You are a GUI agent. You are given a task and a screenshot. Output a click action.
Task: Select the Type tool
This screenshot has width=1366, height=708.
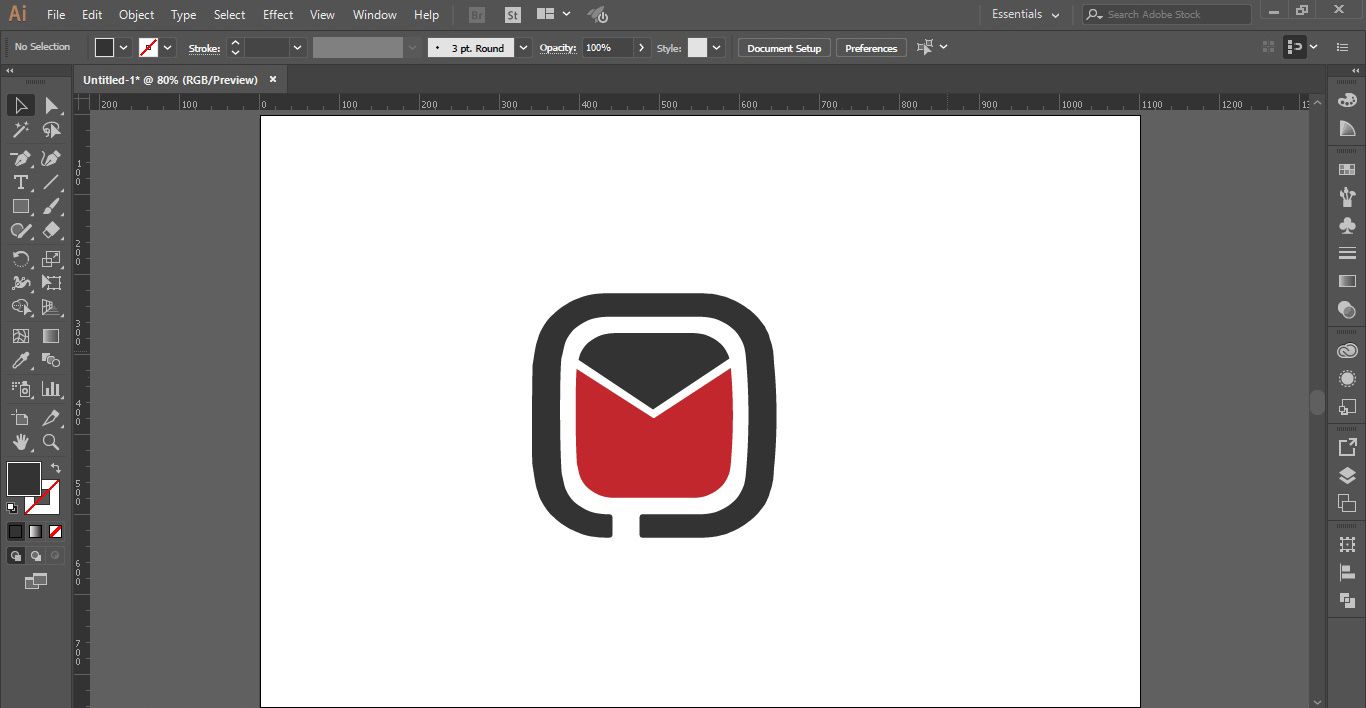pos(20,182)
